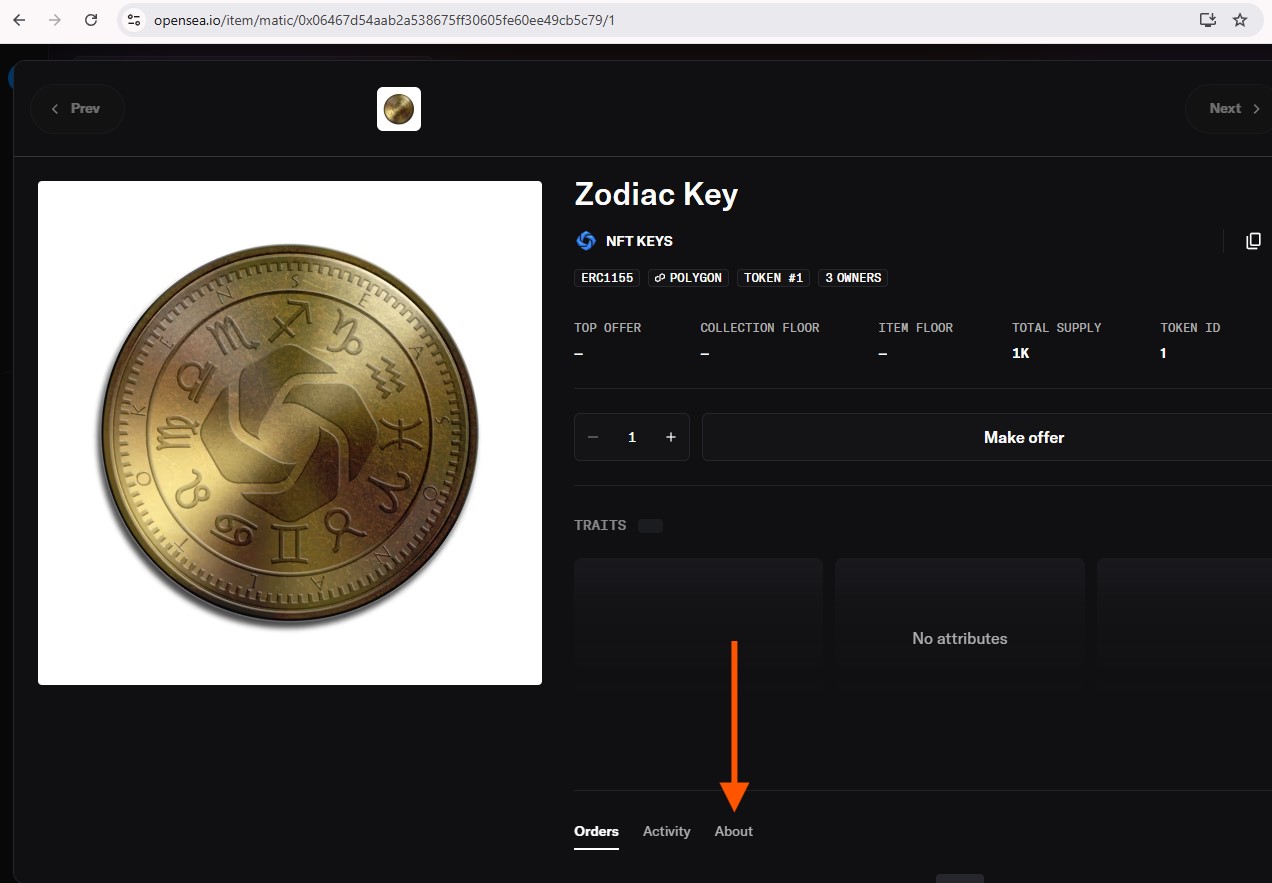
Task: Click the chain link icon on POLYGON badge
Action: point(659,278)
